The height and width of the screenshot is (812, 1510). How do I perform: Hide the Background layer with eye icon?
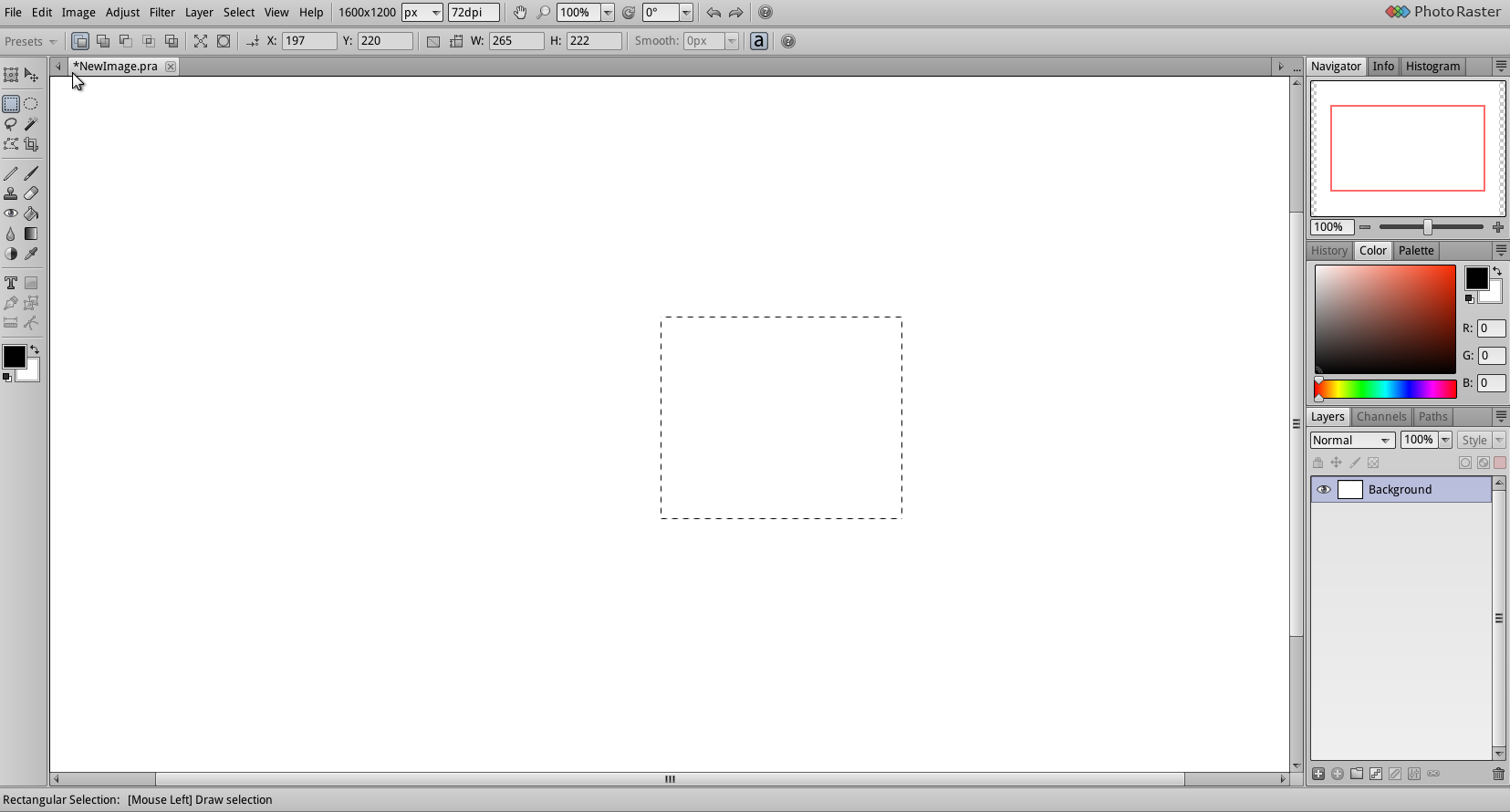tap(1323, 490)
